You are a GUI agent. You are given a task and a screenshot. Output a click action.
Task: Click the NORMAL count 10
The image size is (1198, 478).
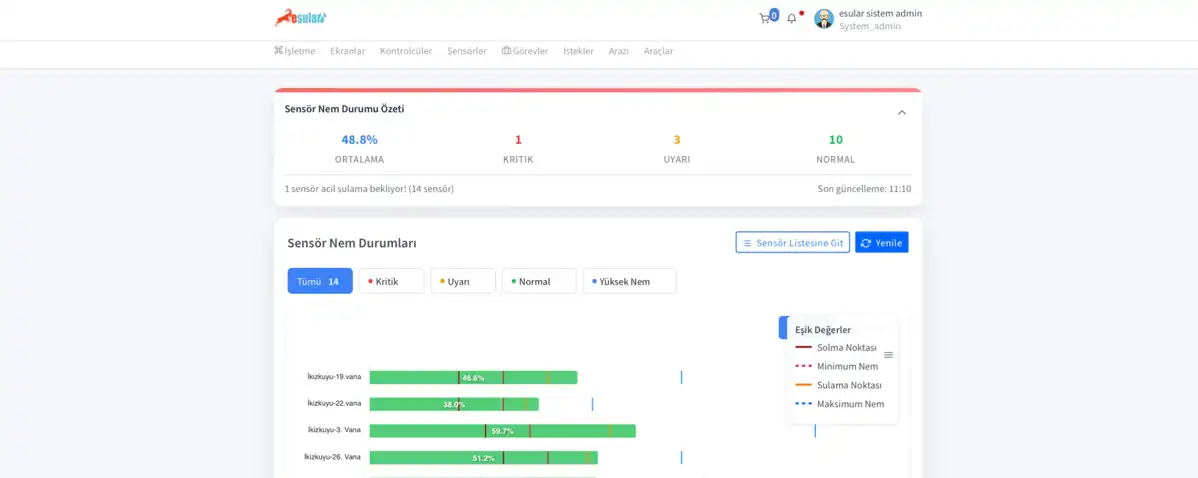point(836,140)
